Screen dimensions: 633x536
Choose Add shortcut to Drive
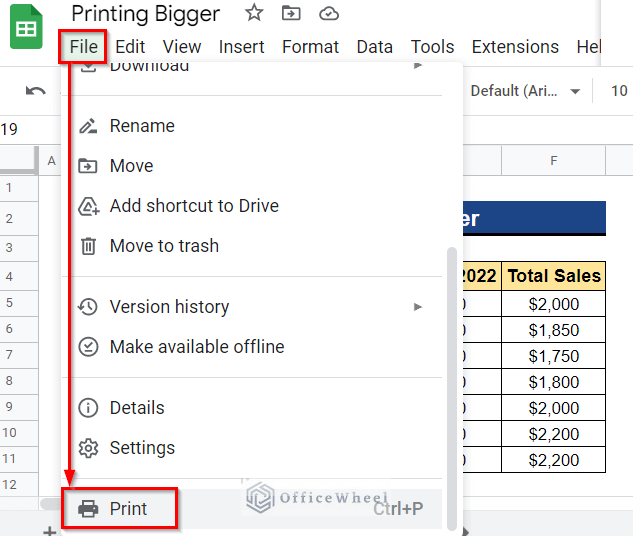[194, 206]
